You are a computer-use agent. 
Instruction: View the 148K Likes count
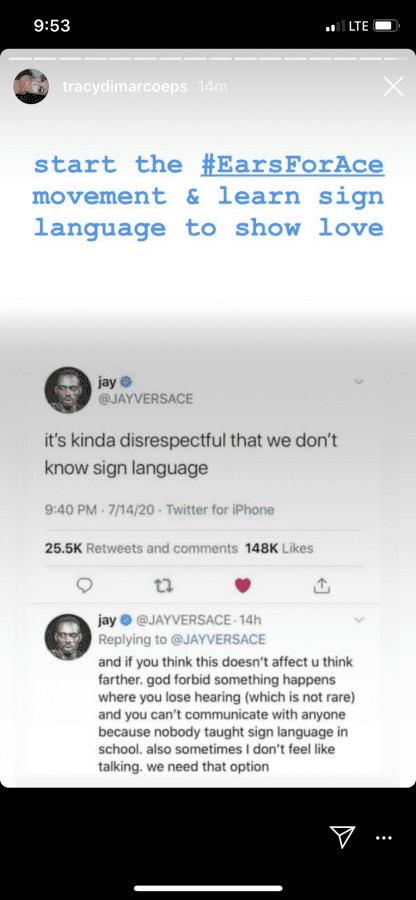click(x=279, y=548)
